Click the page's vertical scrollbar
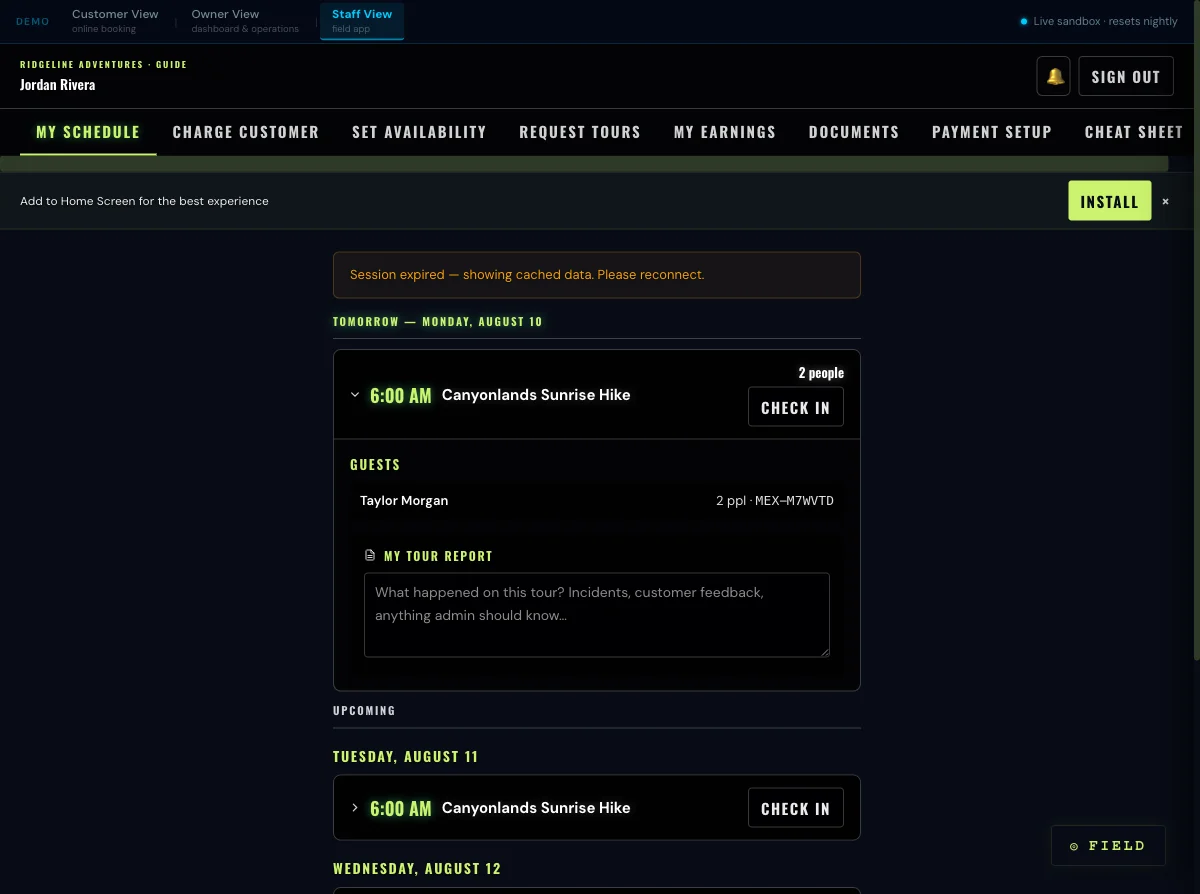The width and height of the screenshot is (1200, 894). coord(1196,330)
